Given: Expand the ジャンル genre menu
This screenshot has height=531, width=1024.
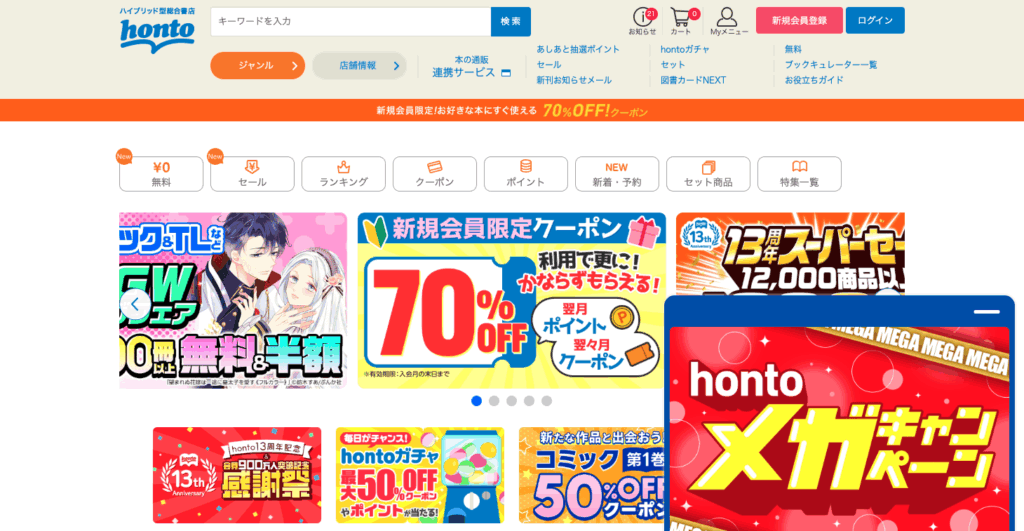Looking at the screenshot, I should (x=257, y=65).
